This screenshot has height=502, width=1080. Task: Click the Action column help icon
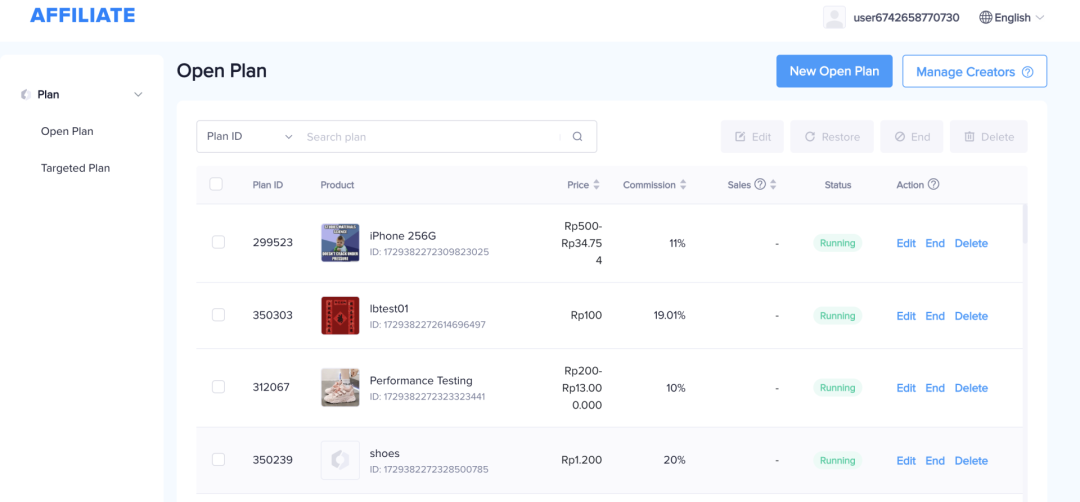(934, 185)
